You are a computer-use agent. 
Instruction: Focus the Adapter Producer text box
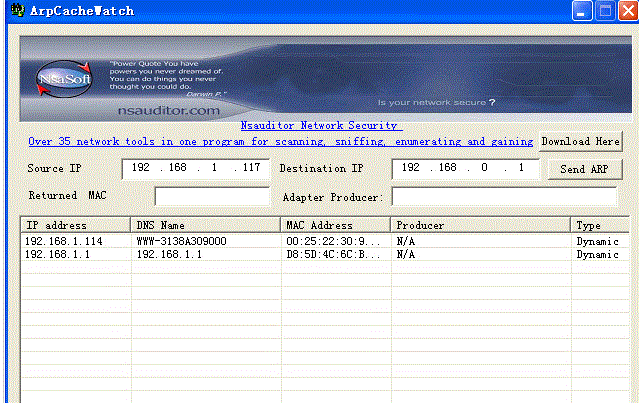point(503,197)
